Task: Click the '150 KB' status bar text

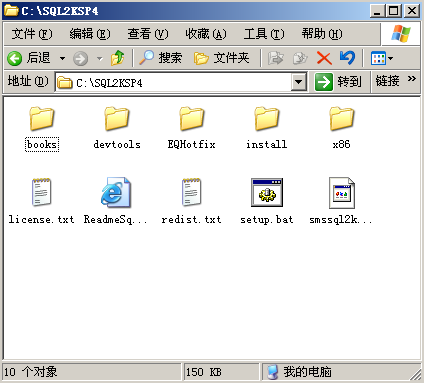Action: coord(204,372)
